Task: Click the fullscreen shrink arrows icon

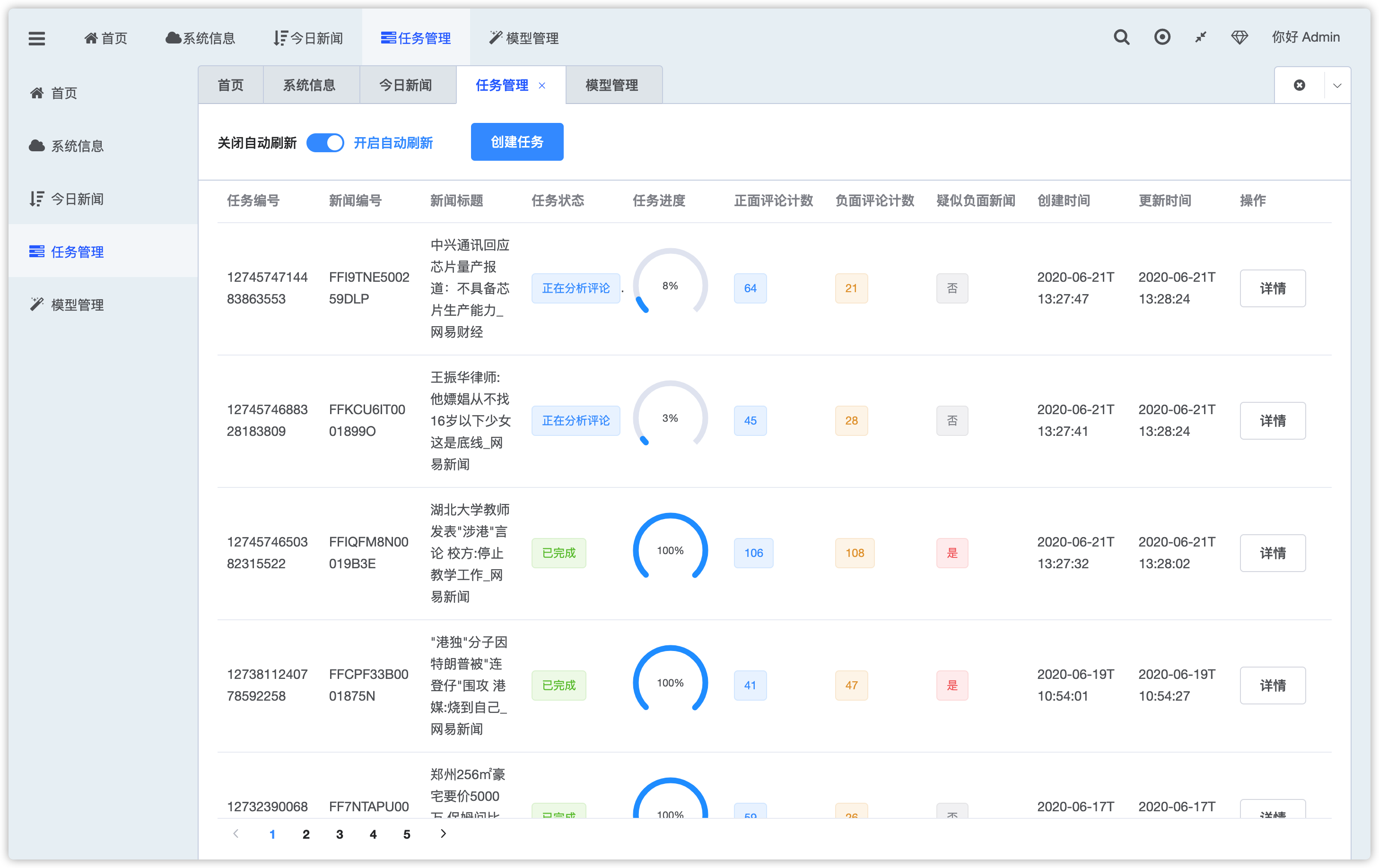Action: click(1201, 37)
